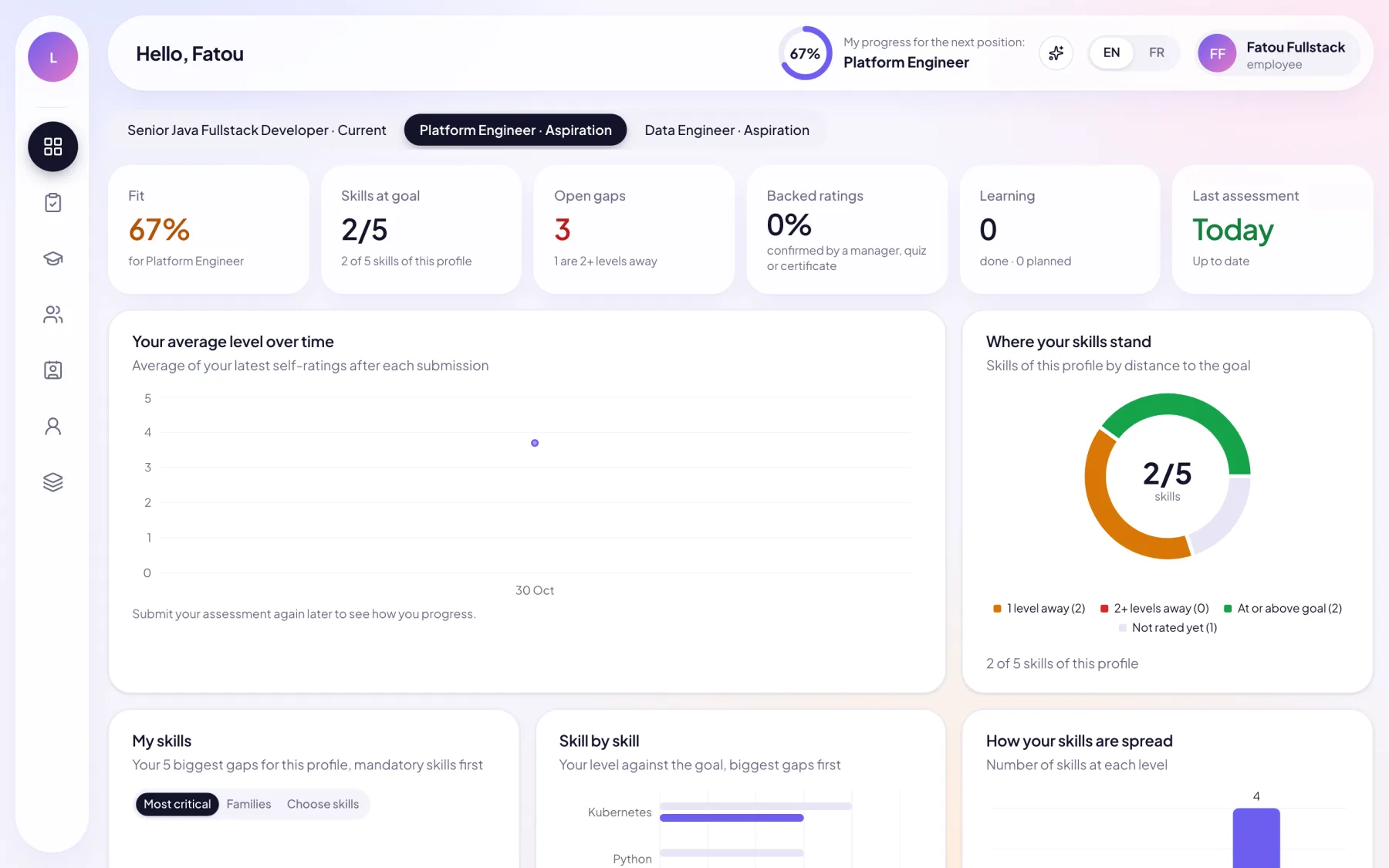Open the stacked layers icon in sidebar
Screen dimensions: 1389x868
click(53, 482)
